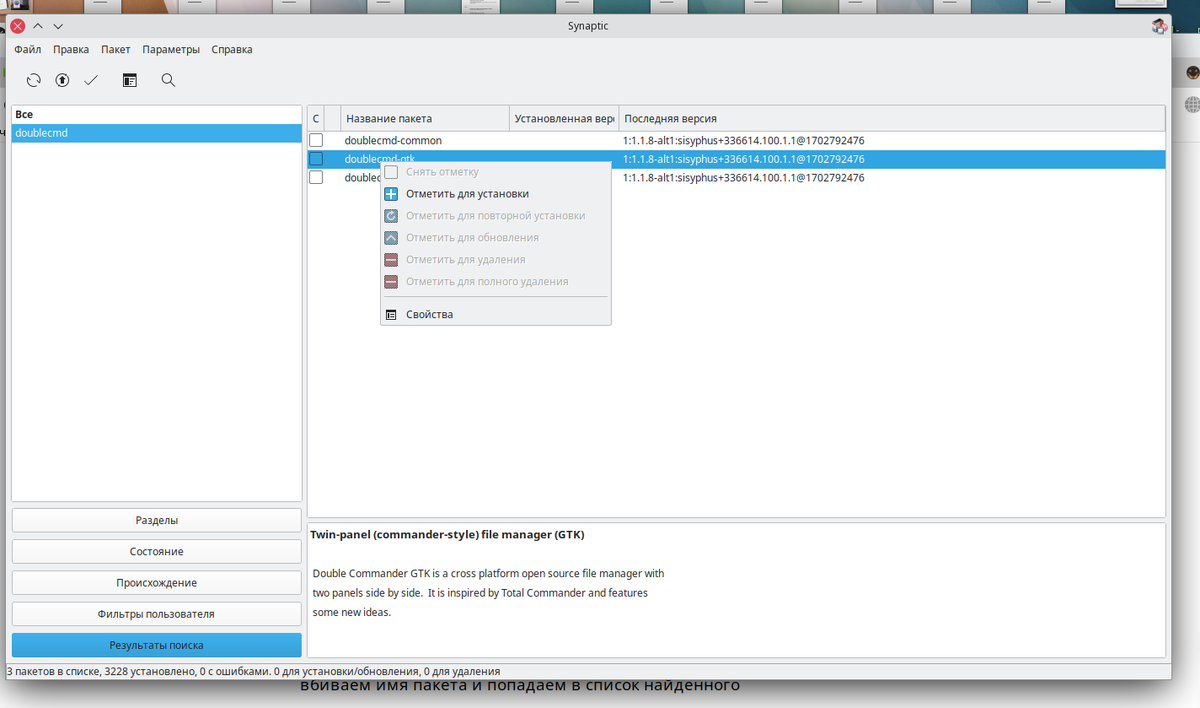Choose Отметить для установки in the context menu

point(496,194)
